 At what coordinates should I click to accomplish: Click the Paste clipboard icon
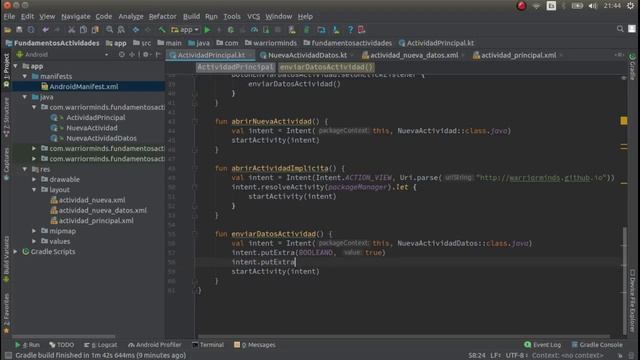[95, 30]
